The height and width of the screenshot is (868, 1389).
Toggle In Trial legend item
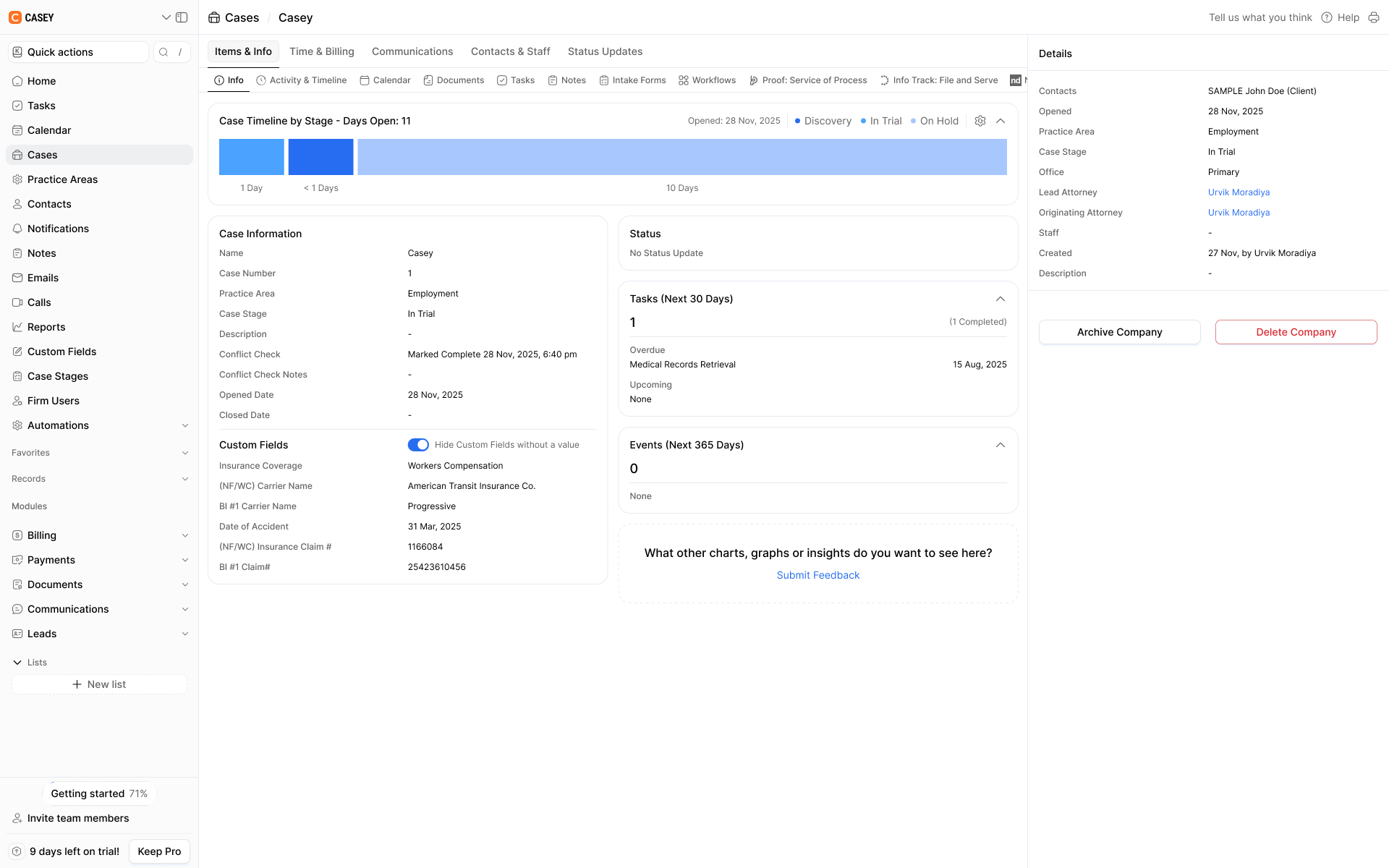pos(881,121)
